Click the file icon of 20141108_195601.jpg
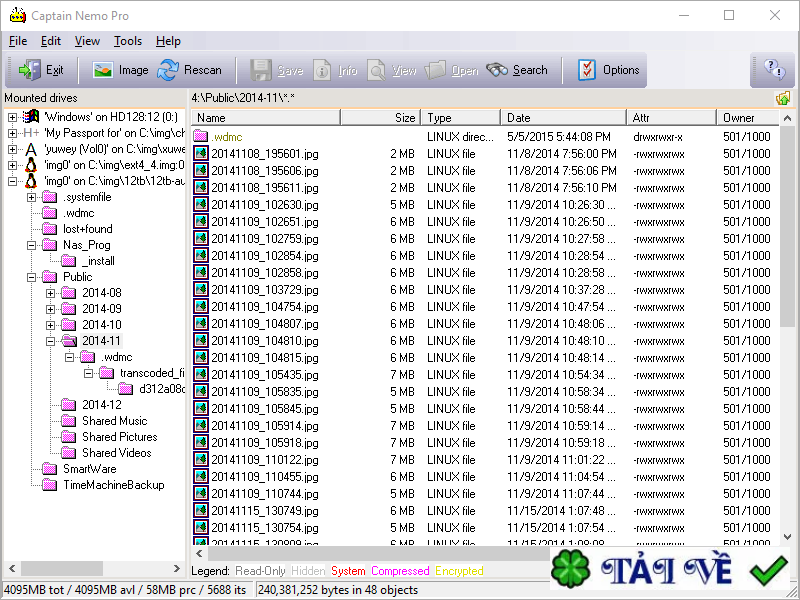This screenshot has width=800, height=600. pos(201,154)
